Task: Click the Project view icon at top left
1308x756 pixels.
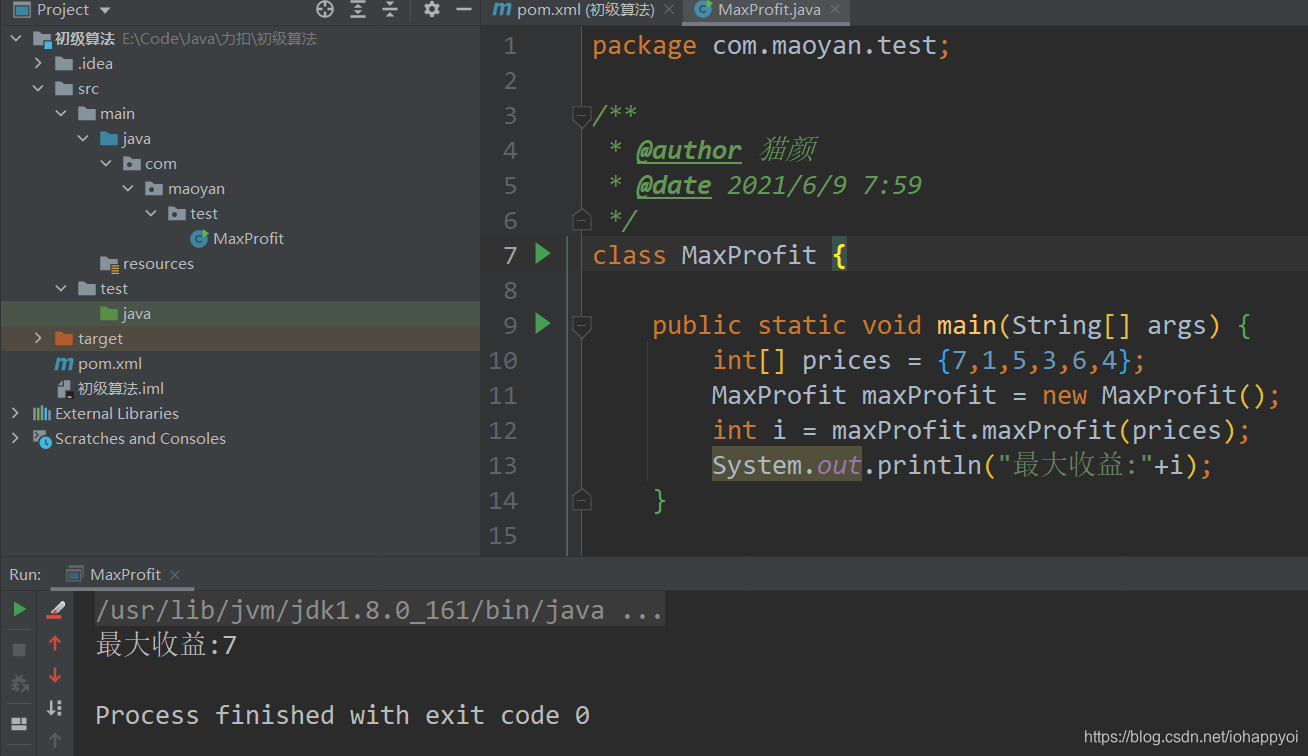Action: point(21,10)
